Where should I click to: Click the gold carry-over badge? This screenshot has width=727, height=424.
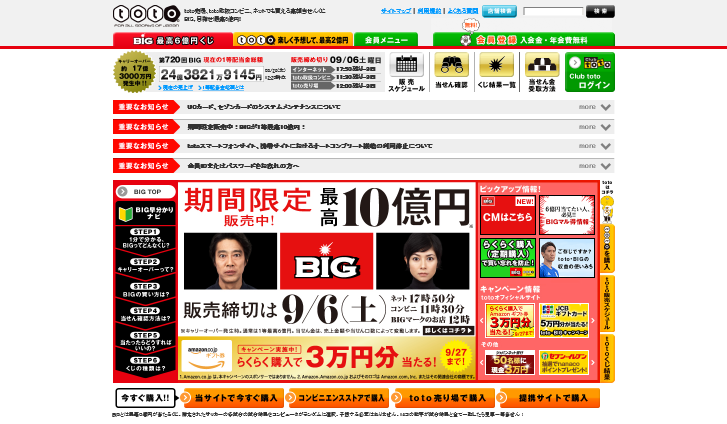coord(135,72)
